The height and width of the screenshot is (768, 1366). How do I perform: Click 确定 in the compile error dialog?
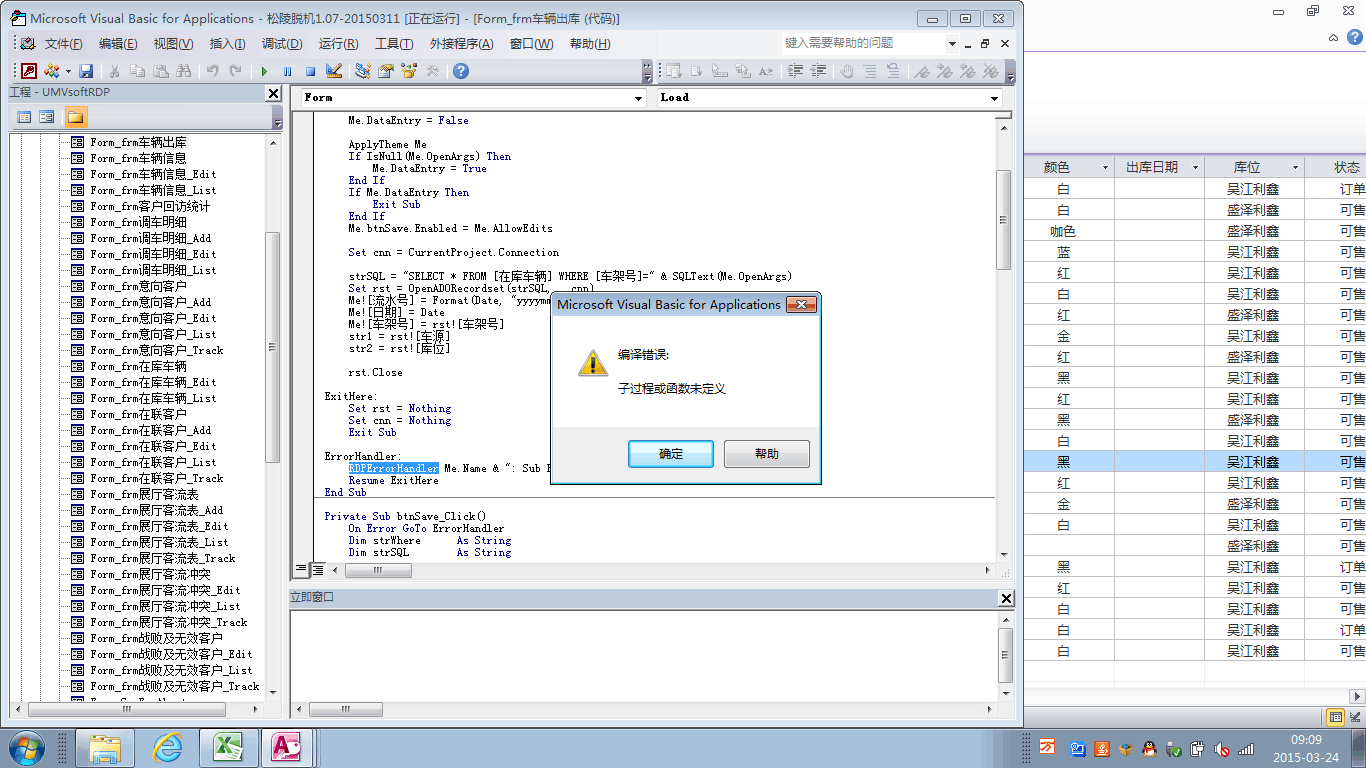670,454
